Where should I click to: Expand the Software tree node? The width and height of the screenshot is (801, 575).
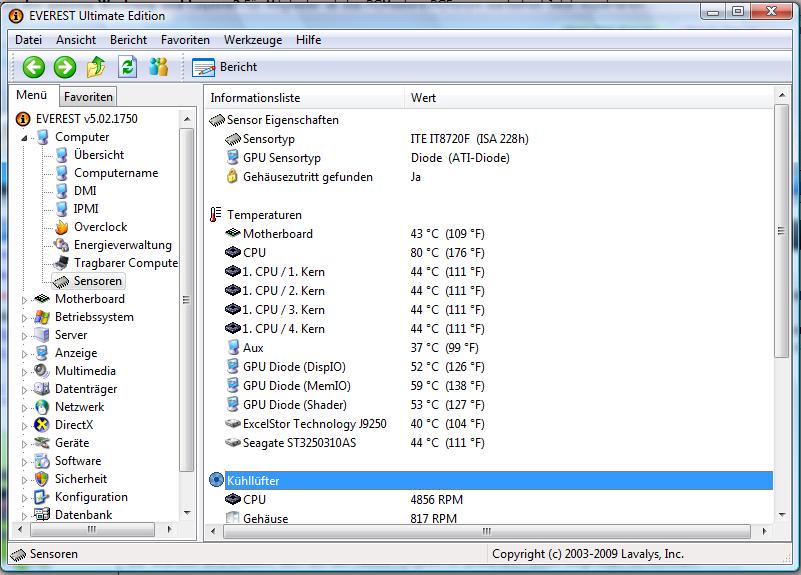click(24, 462)
